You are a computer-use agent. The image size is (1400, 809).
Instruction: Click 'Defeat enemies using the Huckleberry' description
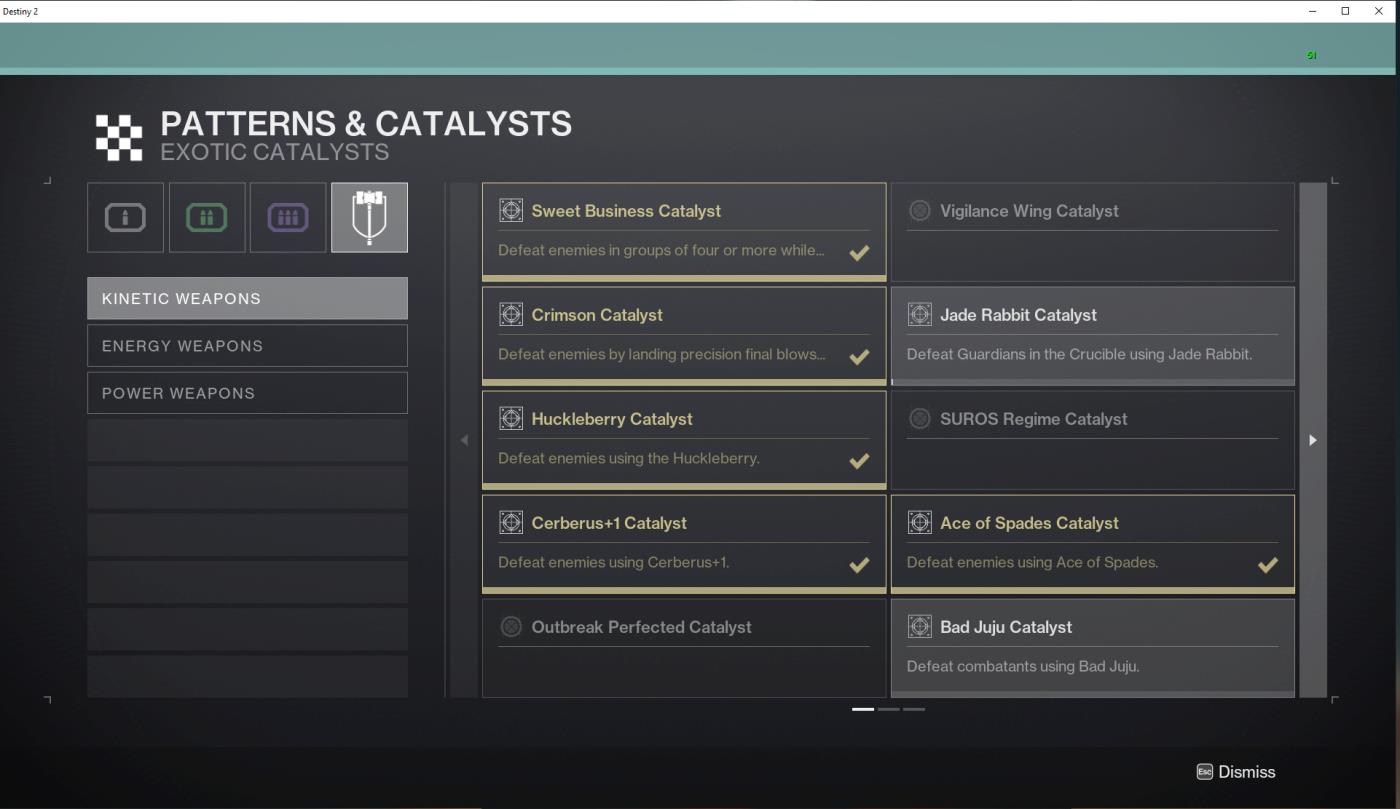pyautogui.click(x=629, y=458)
